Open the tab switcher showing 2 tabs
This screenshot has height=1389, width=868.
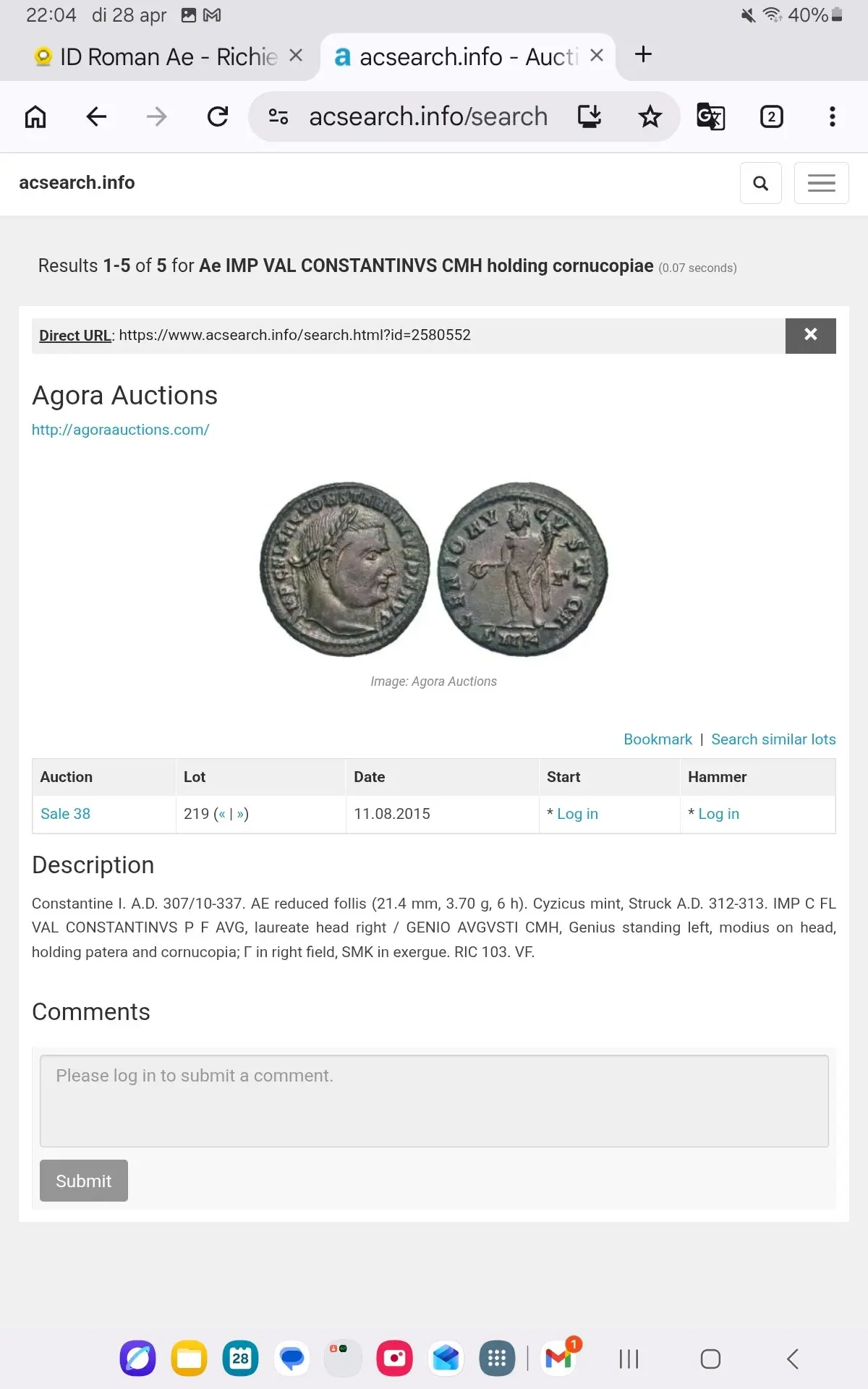(771, 116)
